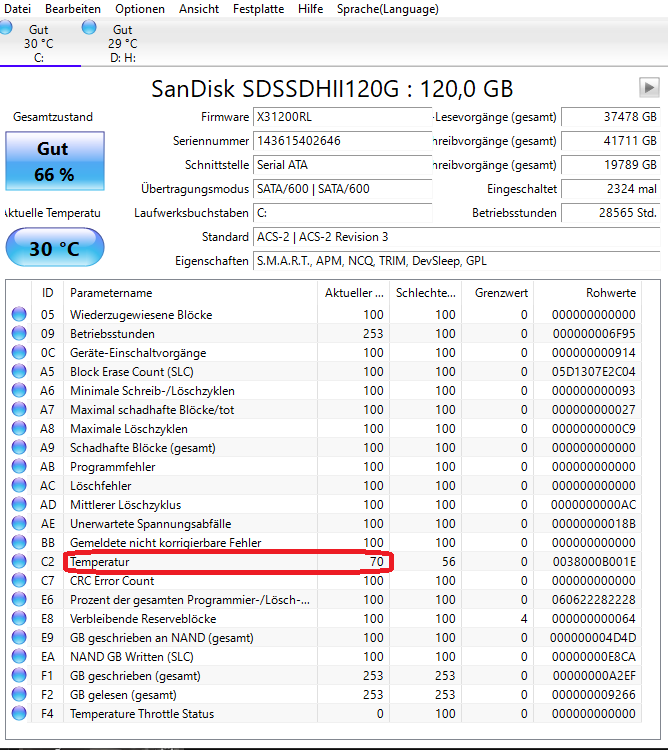Image resolution: width=668 pixels, height=750 pixels.
Task: Open the Optionen menu
Action: (140, 9)
